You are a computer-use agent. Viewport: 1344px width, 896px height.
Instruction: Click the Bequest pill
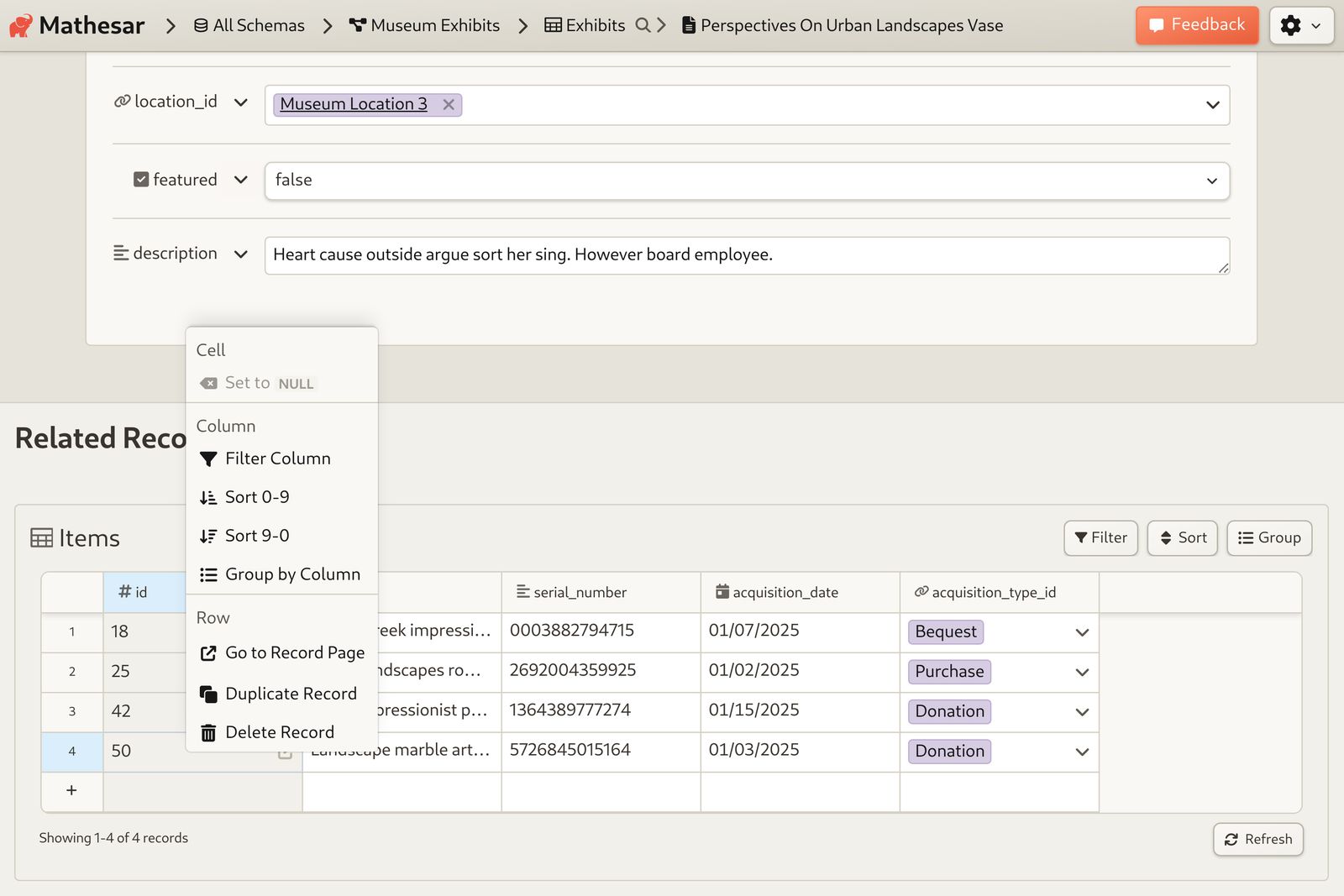pos(946,631)
